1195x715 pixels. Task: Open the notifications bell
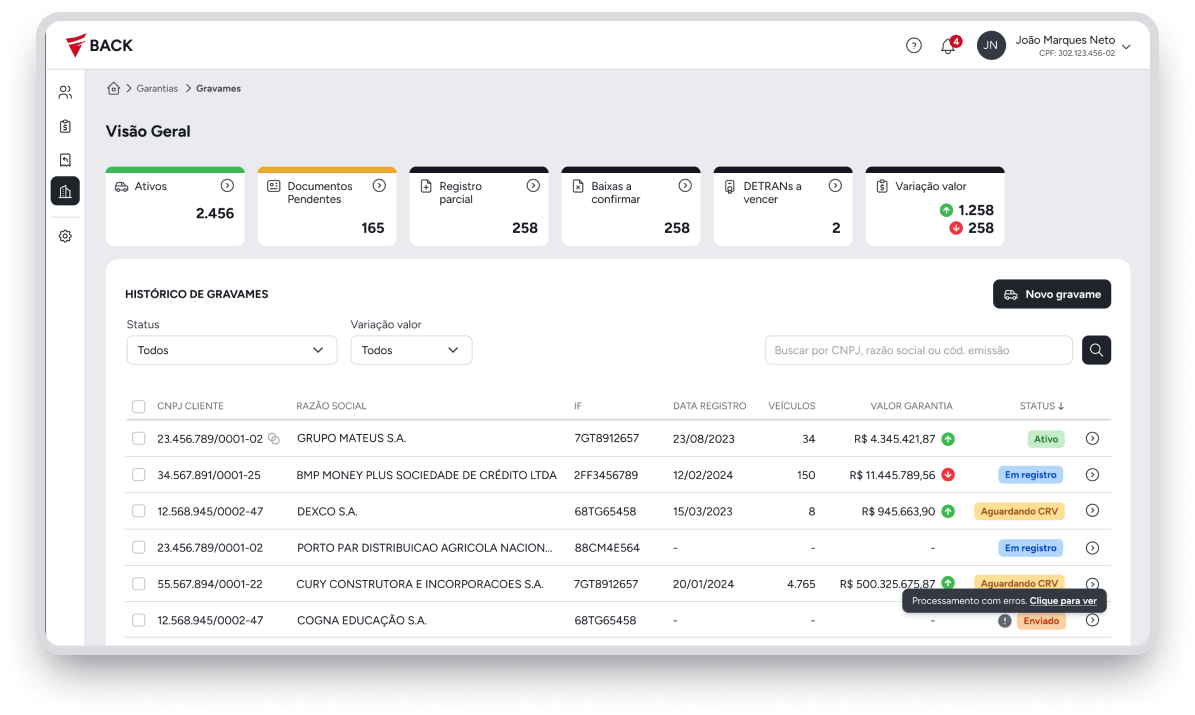(x=947, y=46)
